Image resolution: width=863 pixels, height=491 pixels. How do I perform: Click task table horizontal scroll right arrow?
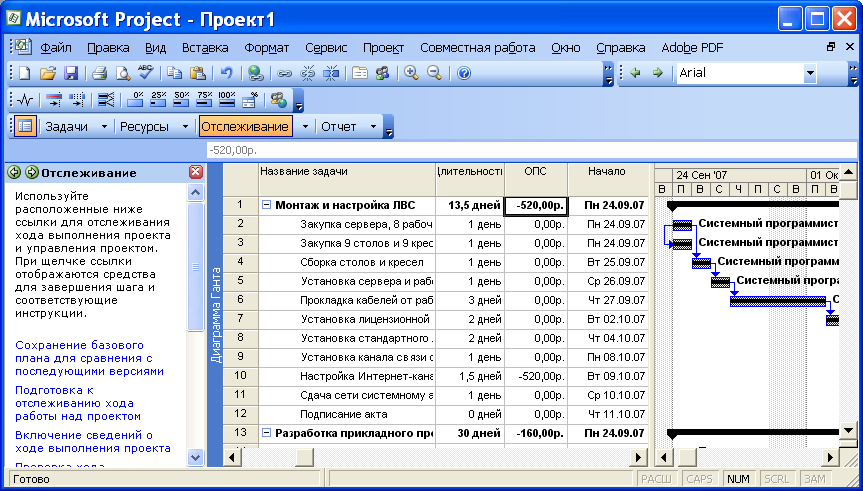click(638, 457)
